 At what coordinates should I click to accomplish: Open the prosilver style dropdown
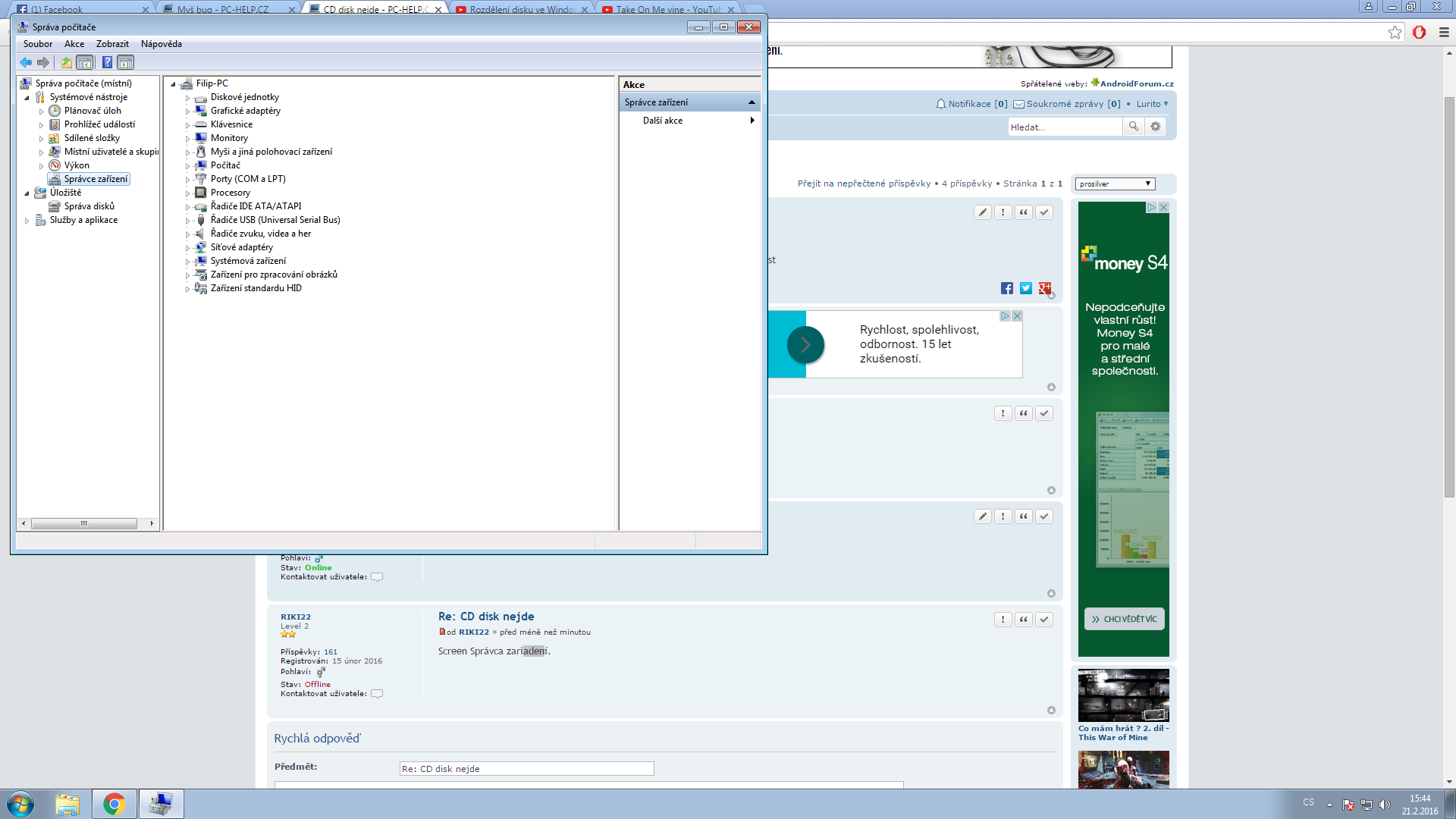point(1115,184)
